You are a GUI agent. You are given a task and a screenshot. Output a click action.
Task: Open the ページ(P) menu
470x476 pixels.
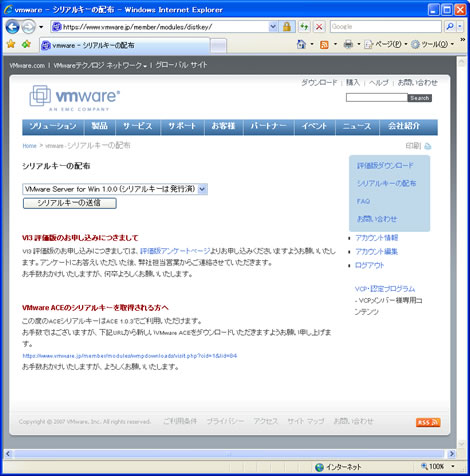386,44
